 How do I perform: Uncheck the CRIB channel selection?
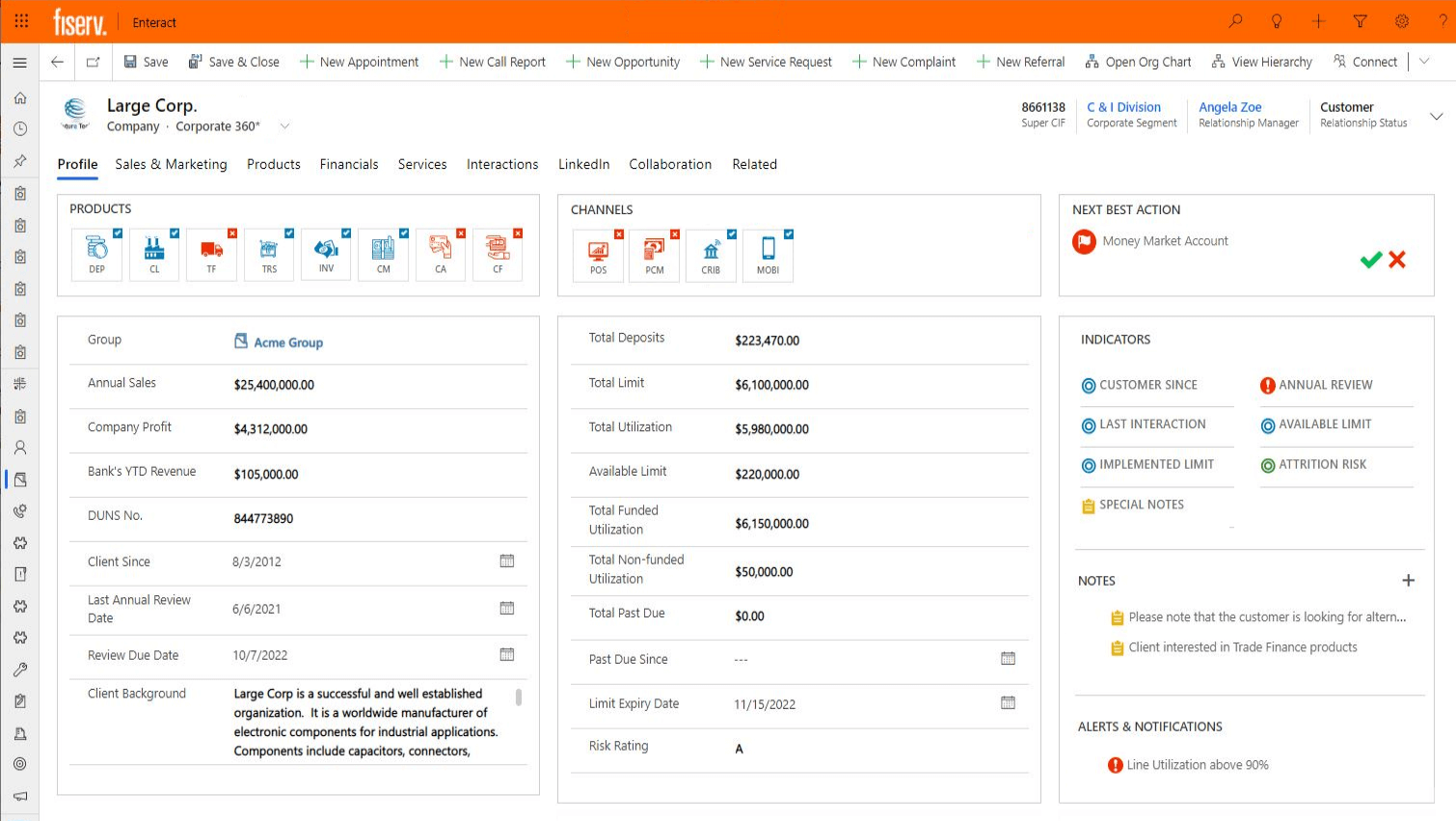pos(734,233)
